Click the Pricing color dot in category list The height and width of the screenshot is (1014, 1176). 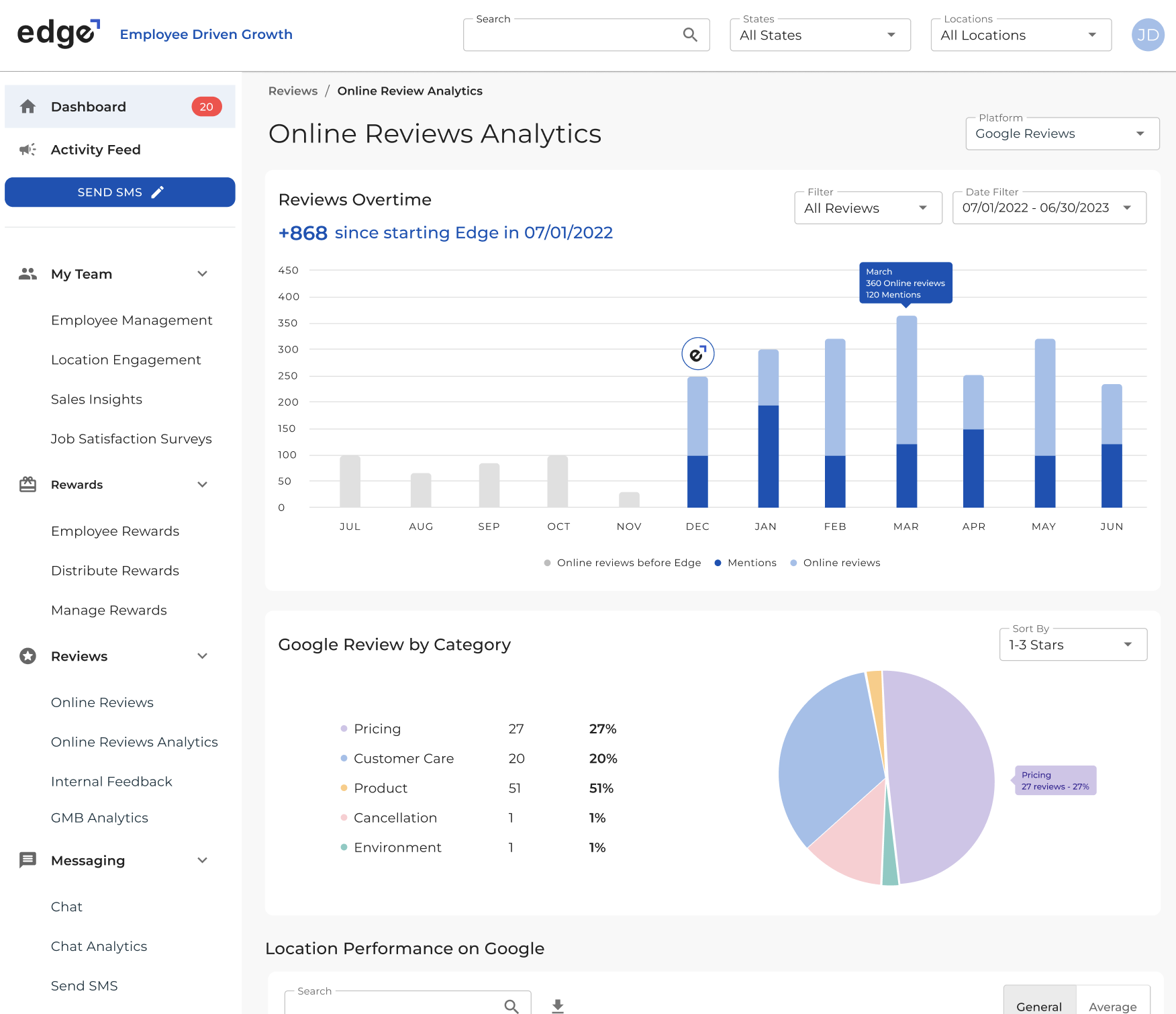pos(344,729)
